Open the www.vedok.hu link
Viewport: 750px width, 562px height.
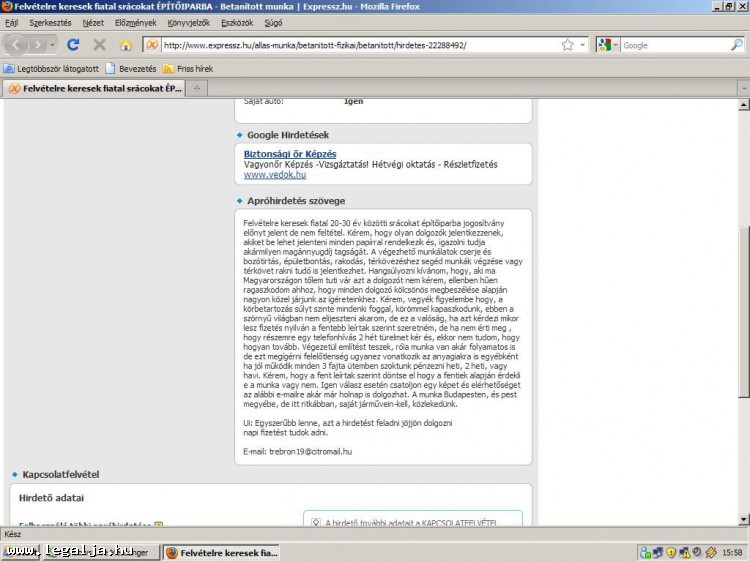pos(275,175)
